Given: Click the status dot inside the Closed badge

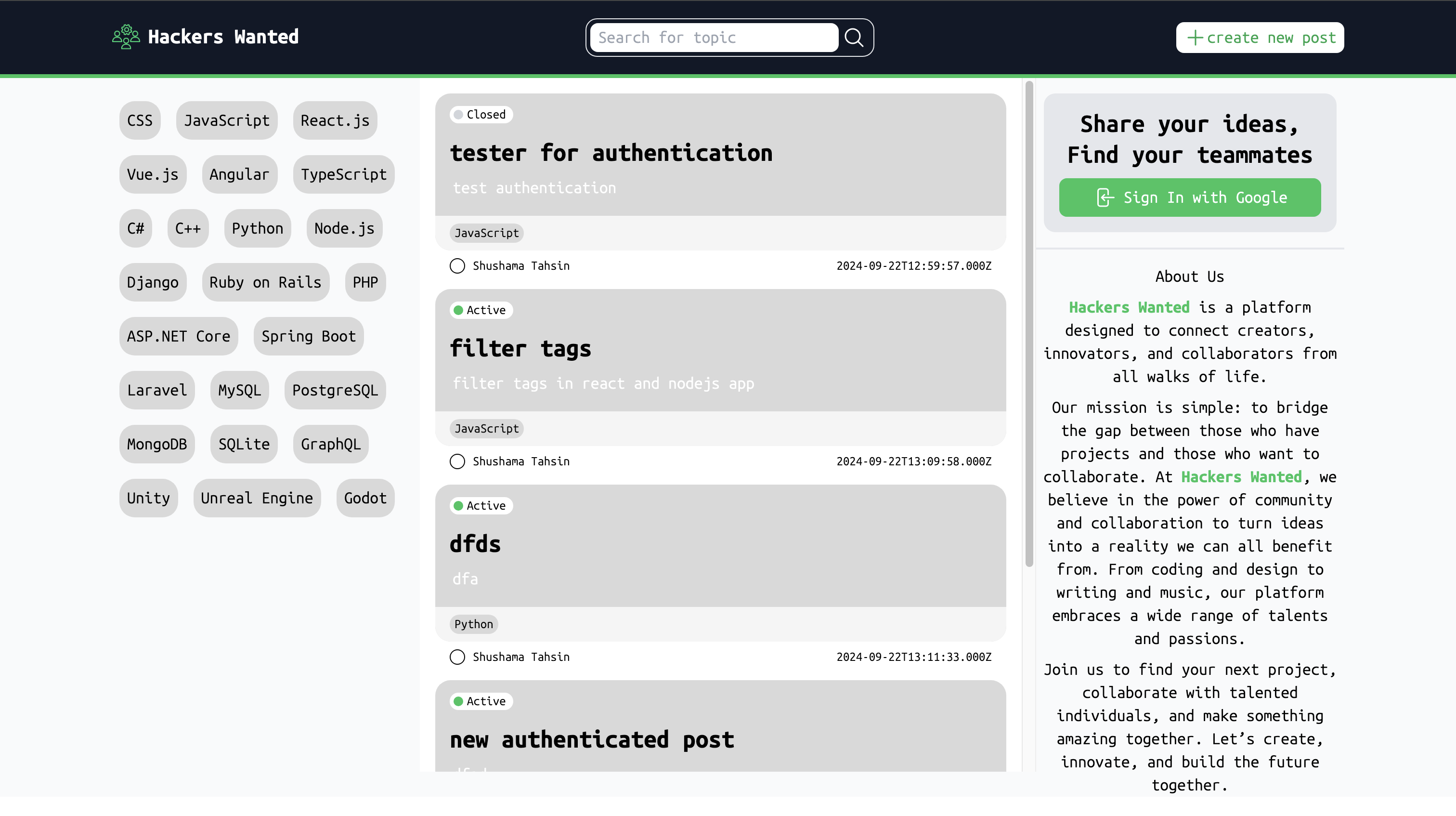Looking at the screenshot, I should [x=458, y=114].
